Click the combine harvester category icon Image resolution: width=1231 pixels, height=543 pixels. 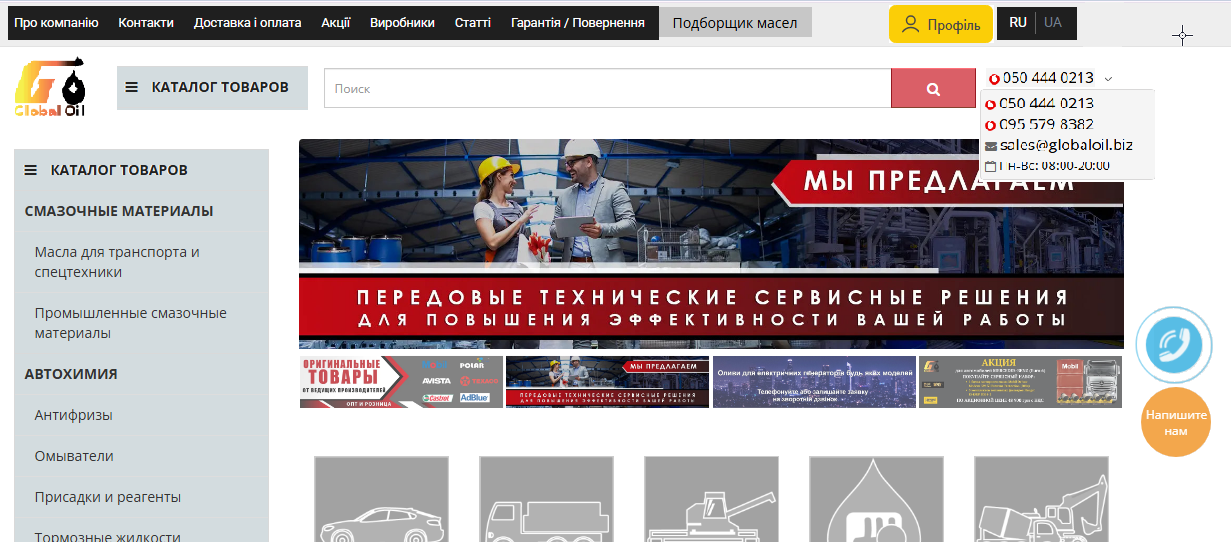pyautogui.click(x=711, y=499)
